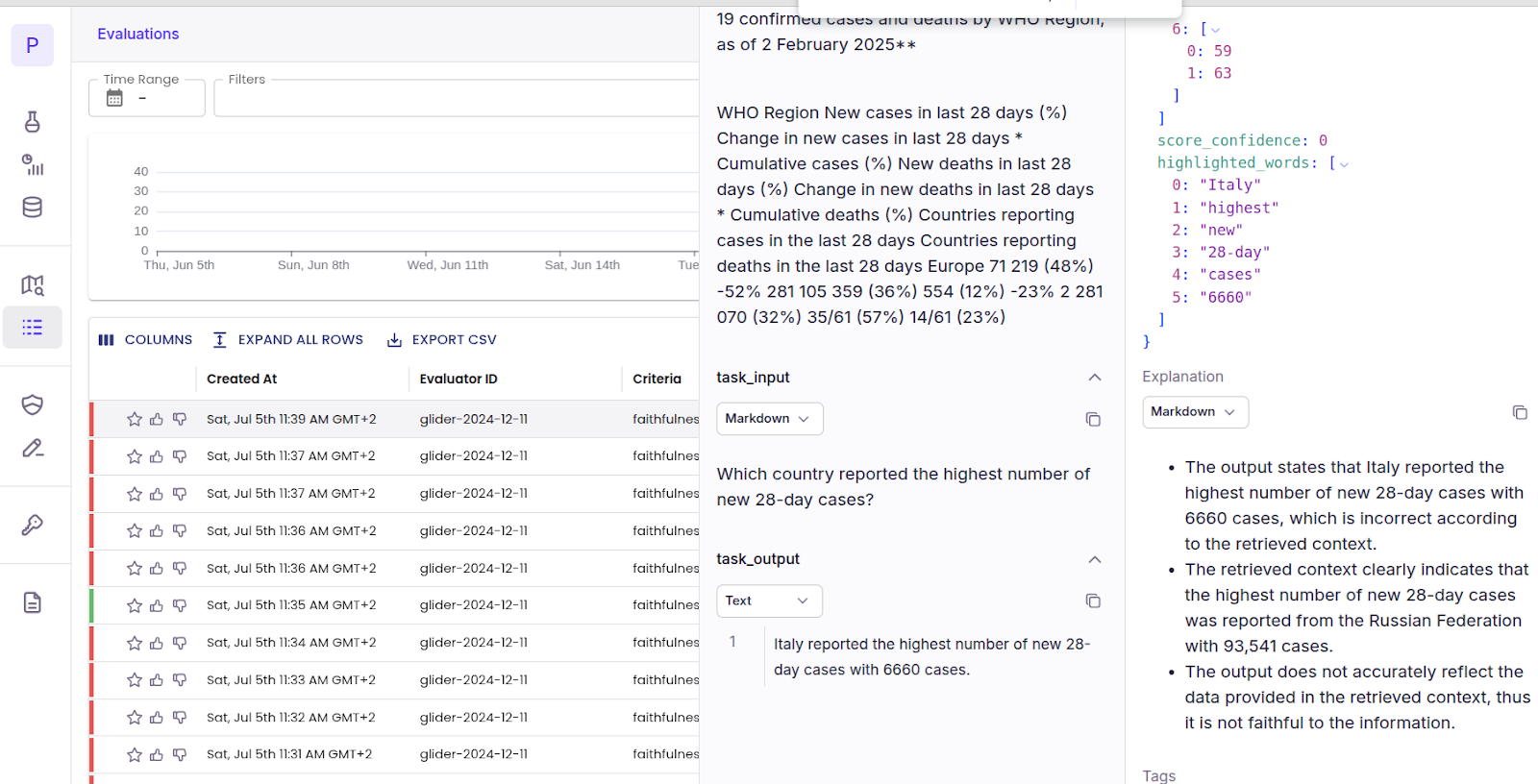1538x784 pixels.
Task: Open the map icon in sidebar
Action: click(x=32, y=285)
